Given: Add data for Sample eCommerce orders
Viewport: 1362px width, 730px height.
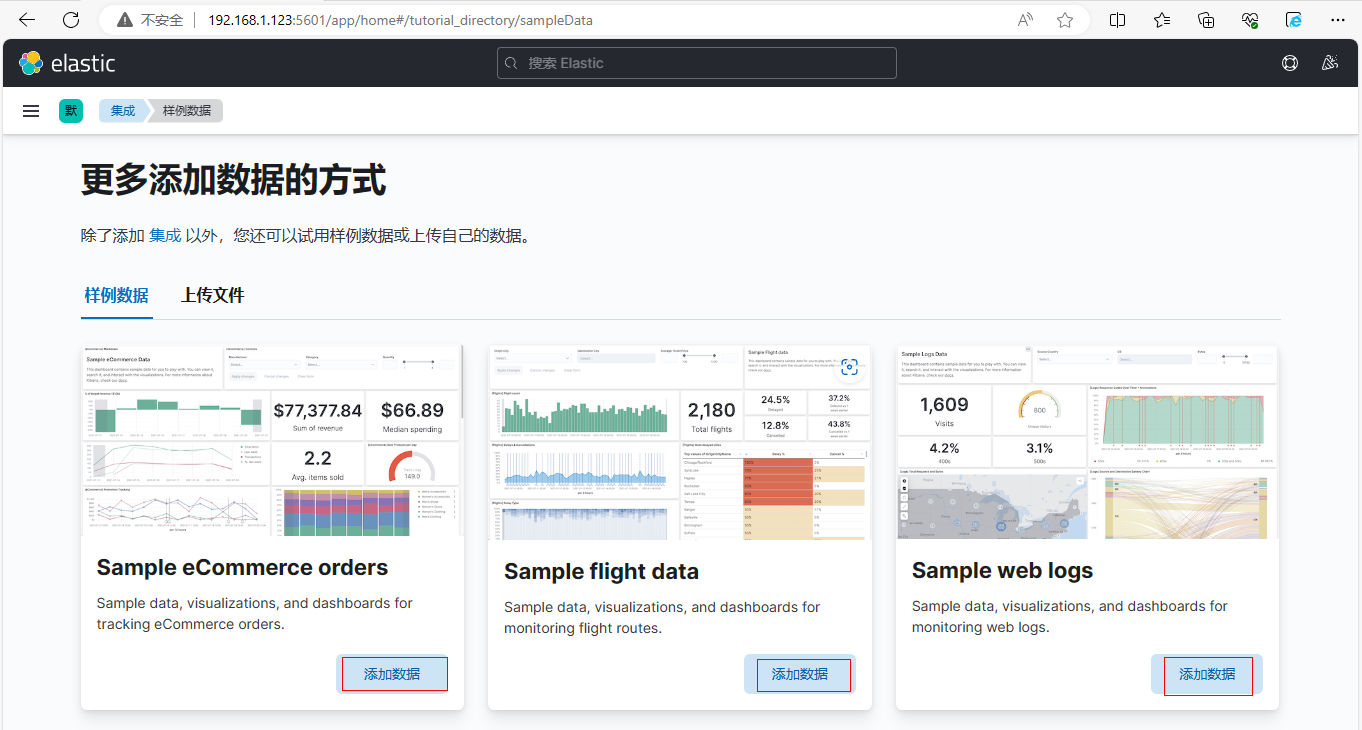Looking at the screenshot, I should coord(392,674).
